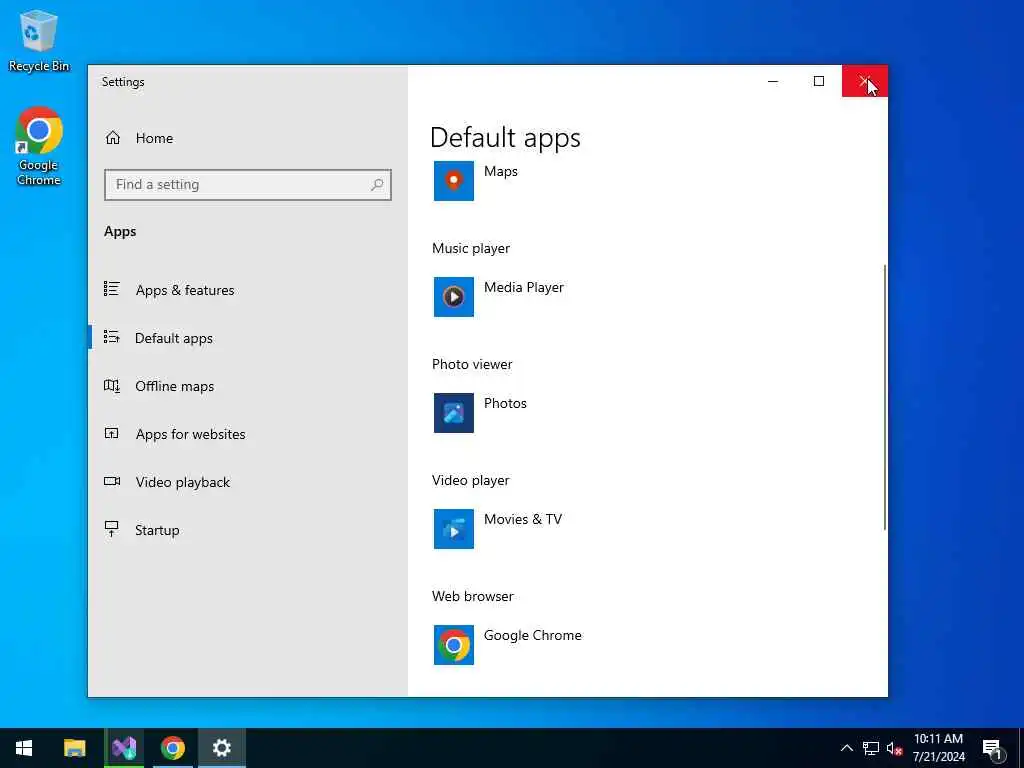
Task: Click the network icon in system tray
Action: 871,748
